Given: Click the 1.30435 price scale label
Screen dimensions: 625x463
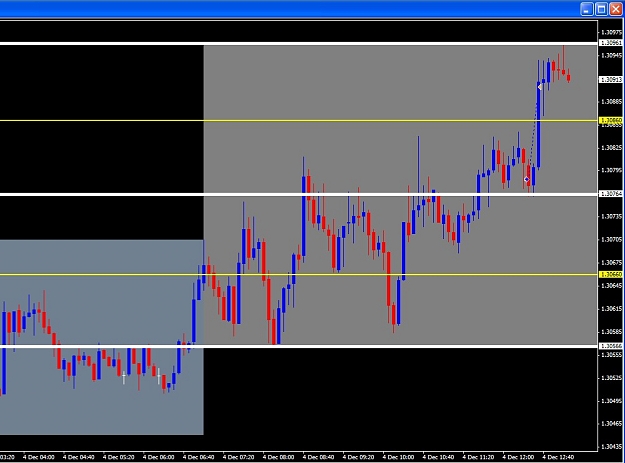Looking at the screenshot, I should (611, 447).
